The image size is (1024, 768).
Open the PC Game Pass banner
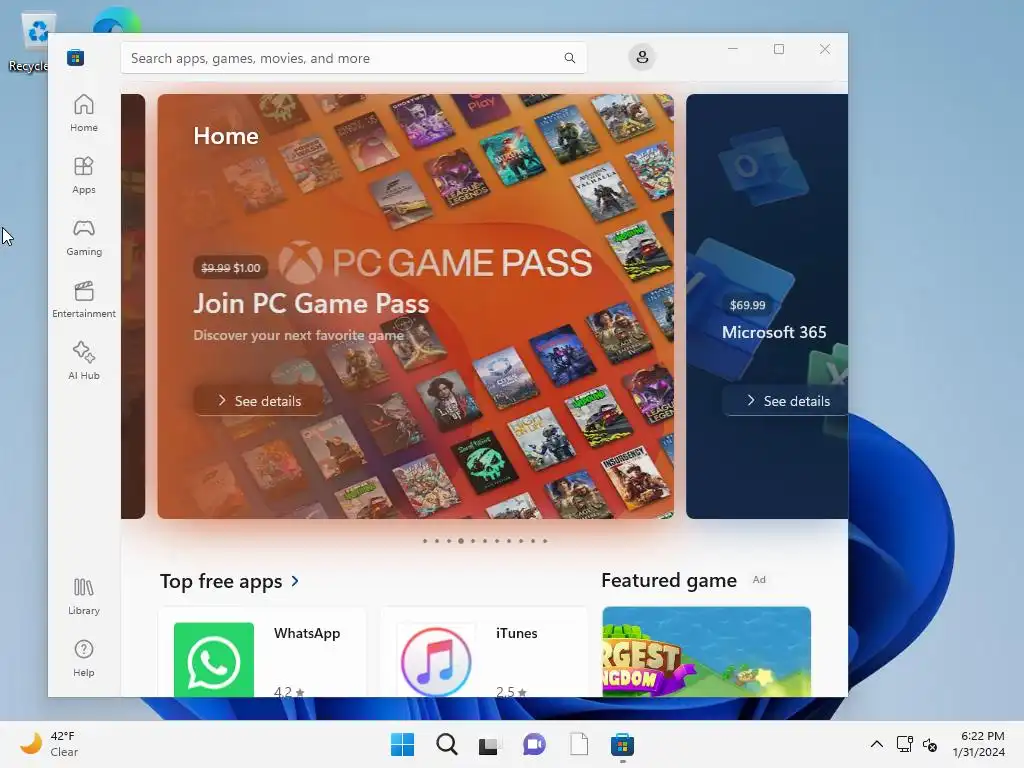(415, 306)
